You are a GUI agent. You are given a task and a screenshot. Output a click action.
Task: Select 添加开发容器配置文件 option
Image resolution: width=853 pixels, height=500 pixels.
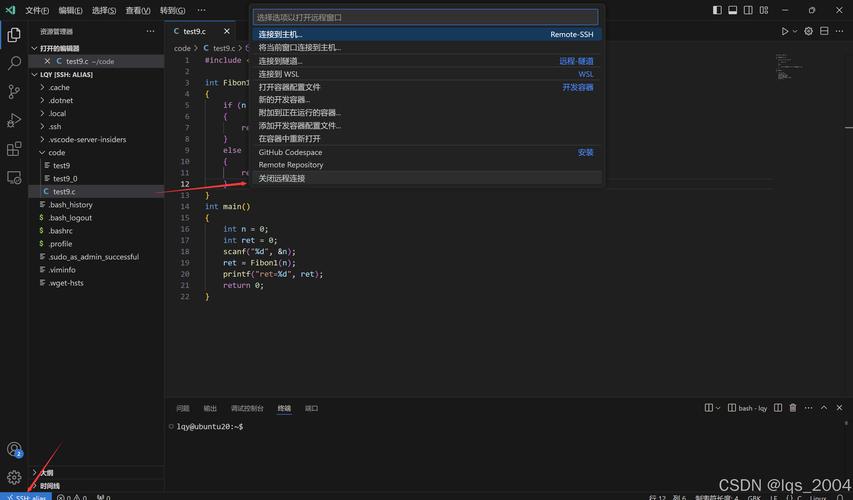tap(426, 126)
